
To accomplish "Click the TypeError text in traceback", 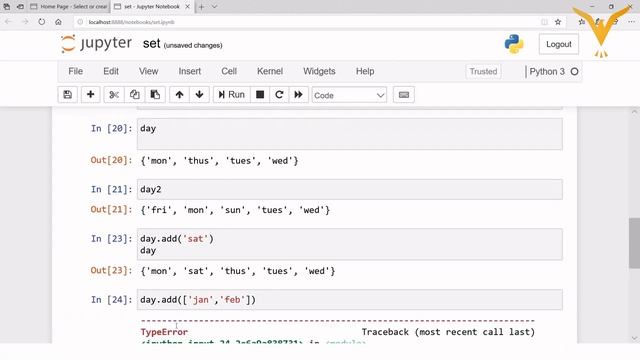I will point(164,332).
